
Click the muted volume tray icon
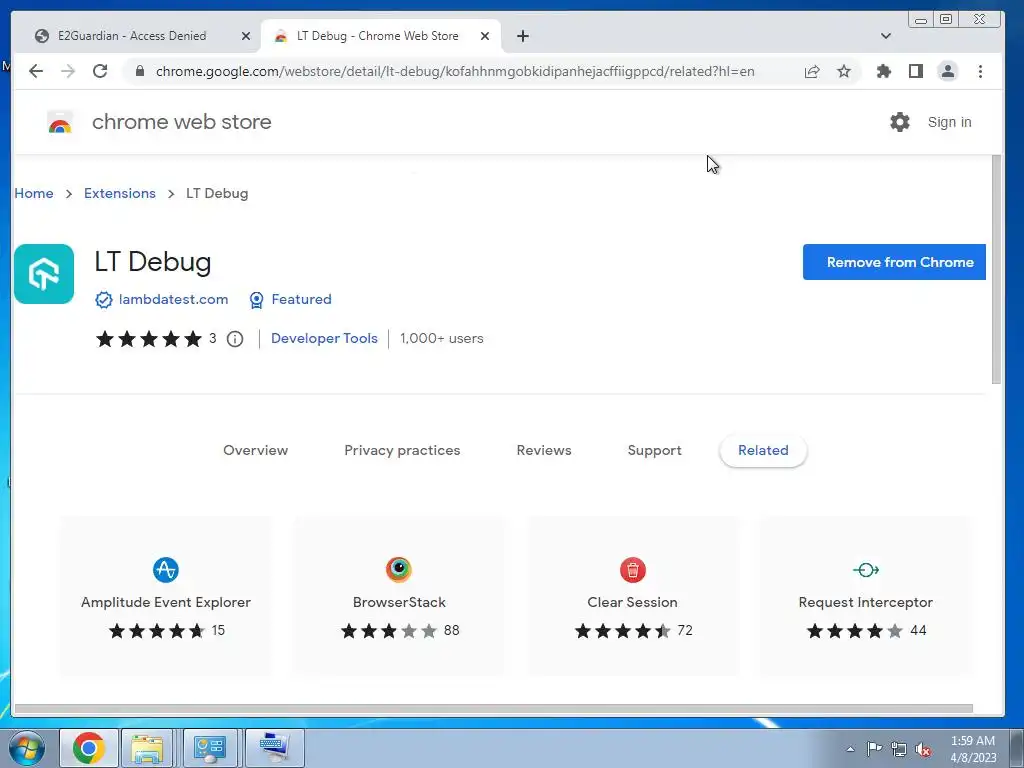tap(923, 750)
